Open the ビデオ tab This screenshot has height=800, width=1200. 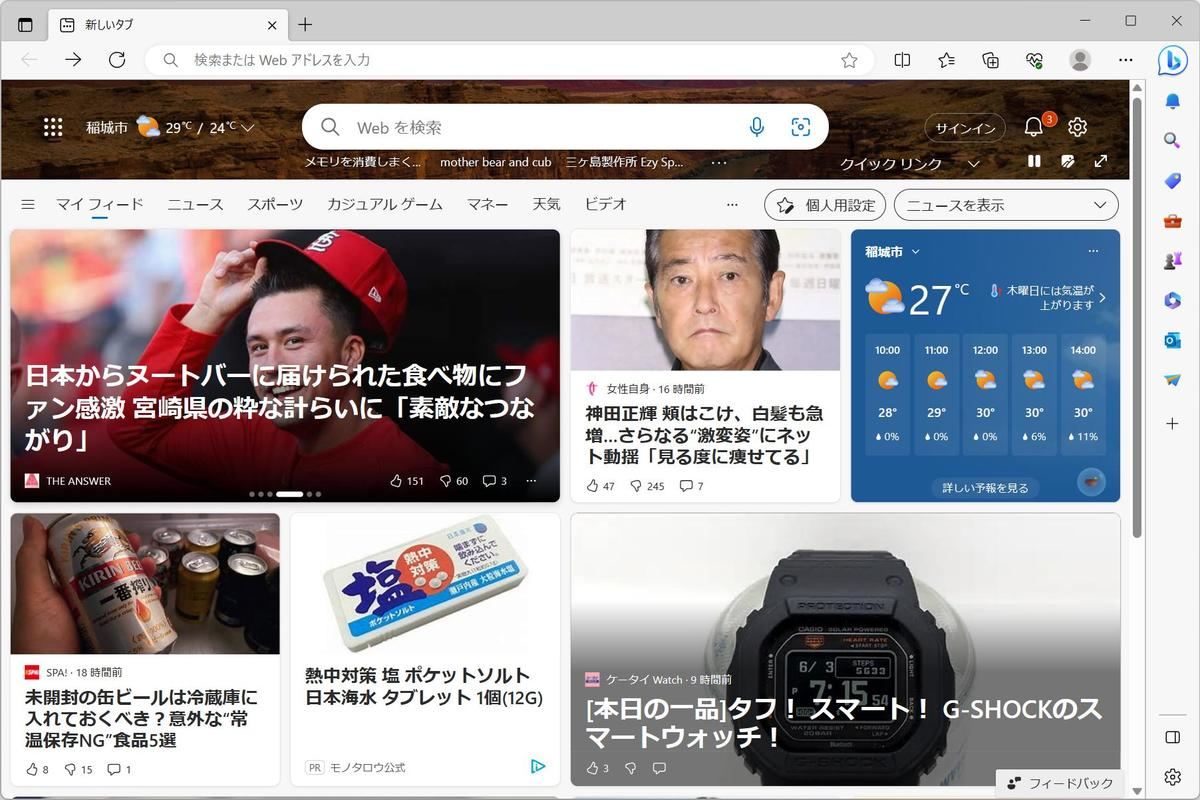tap(605, 204)
